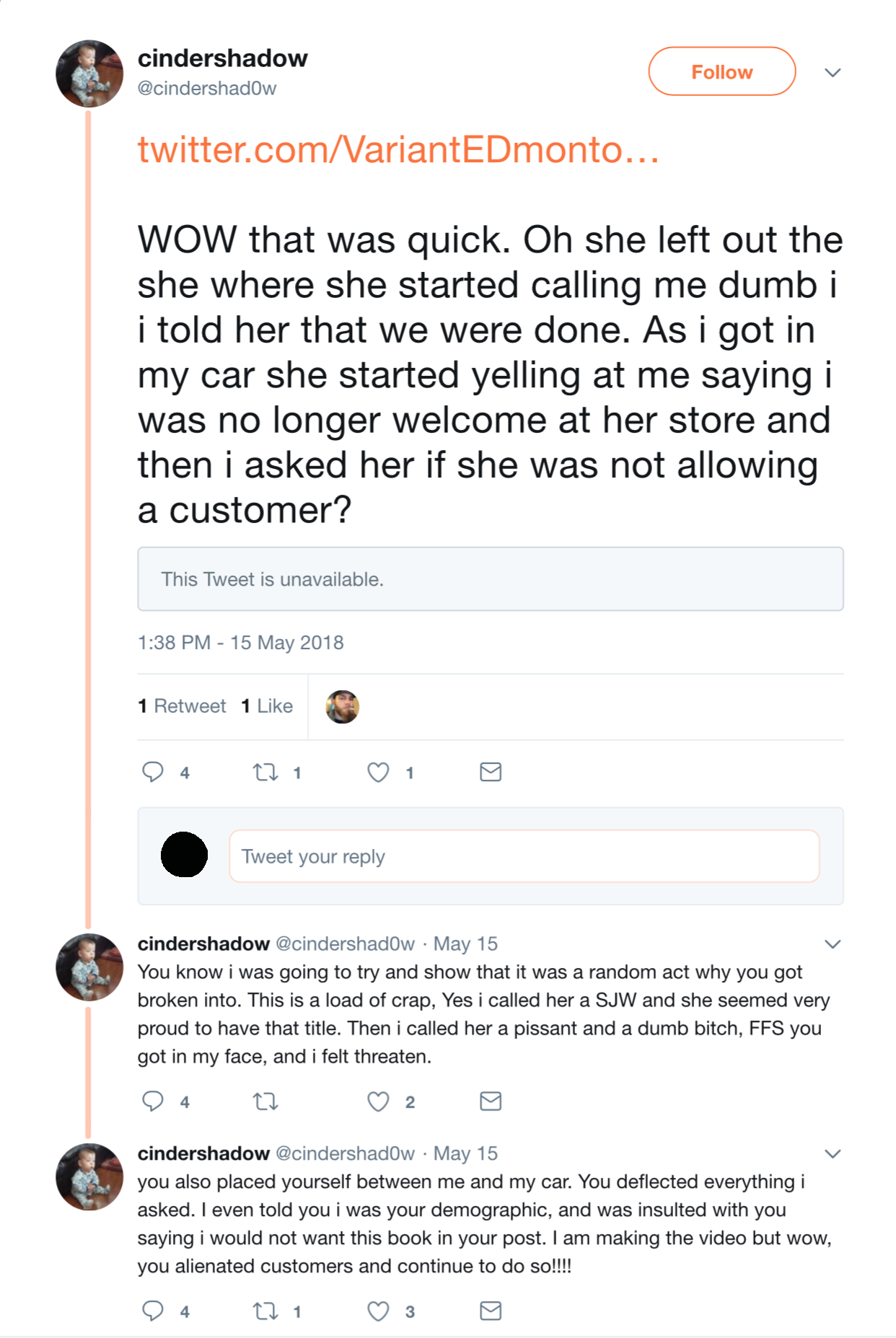The height and width of the screenshot is (1338, 896).
Task: Share 'random act' tweet via envelope icon
Action: coord(491,1101)
